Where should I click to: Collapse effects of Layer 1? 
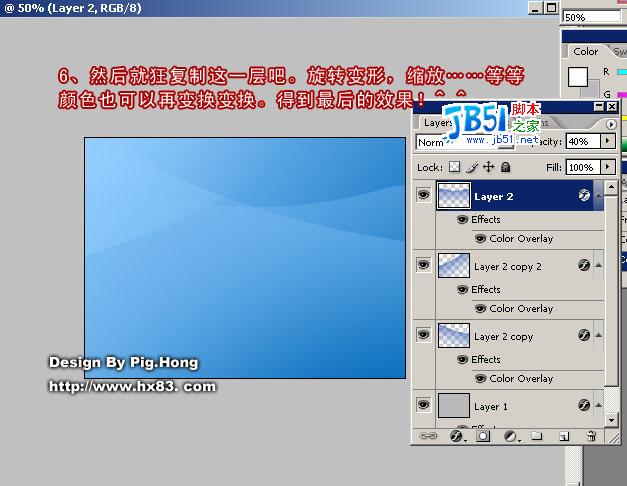tap(599, 405)
